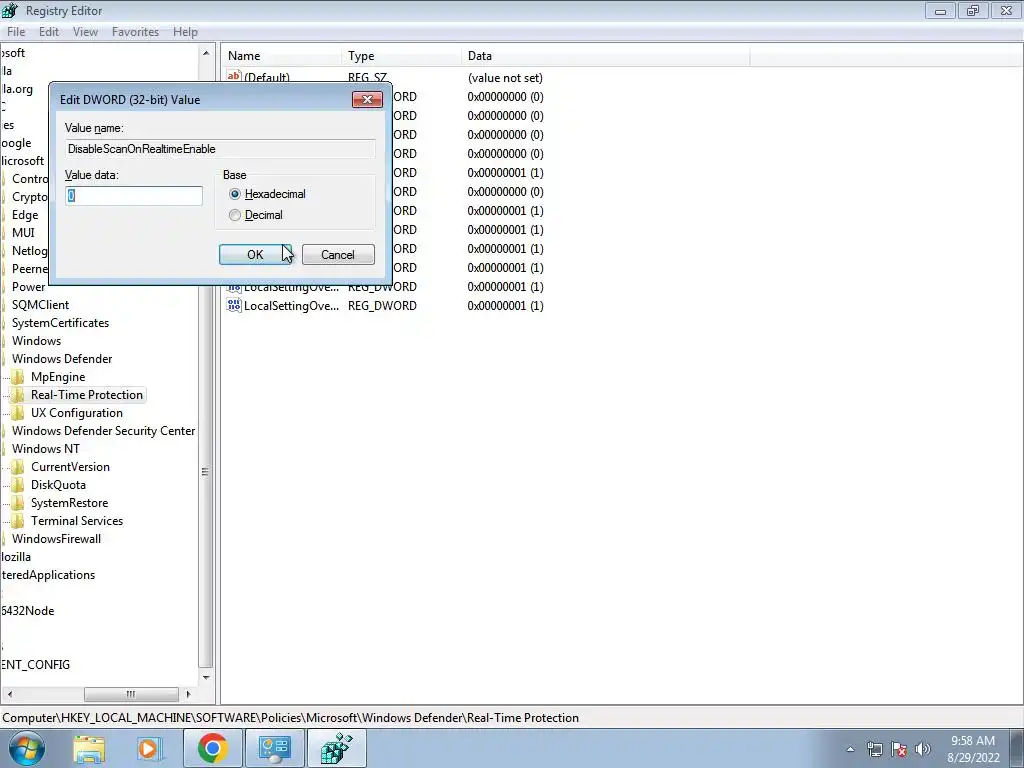This screenshot has width=1024, height=768.
Task: Open Google Chrome from the taskbar
Action: (x=213, y=748)
